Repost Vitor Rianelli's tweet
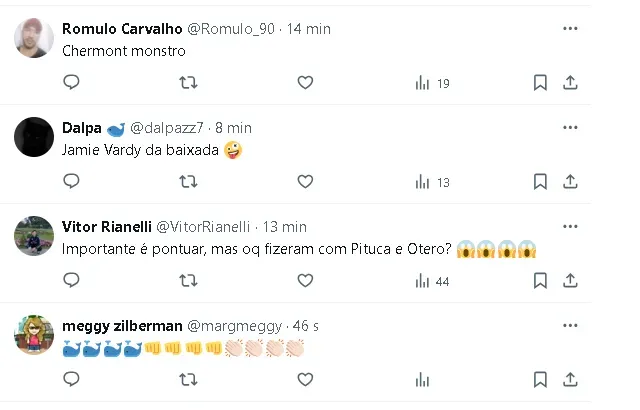Viewport: 640px width, 410px height. (187, 281)
